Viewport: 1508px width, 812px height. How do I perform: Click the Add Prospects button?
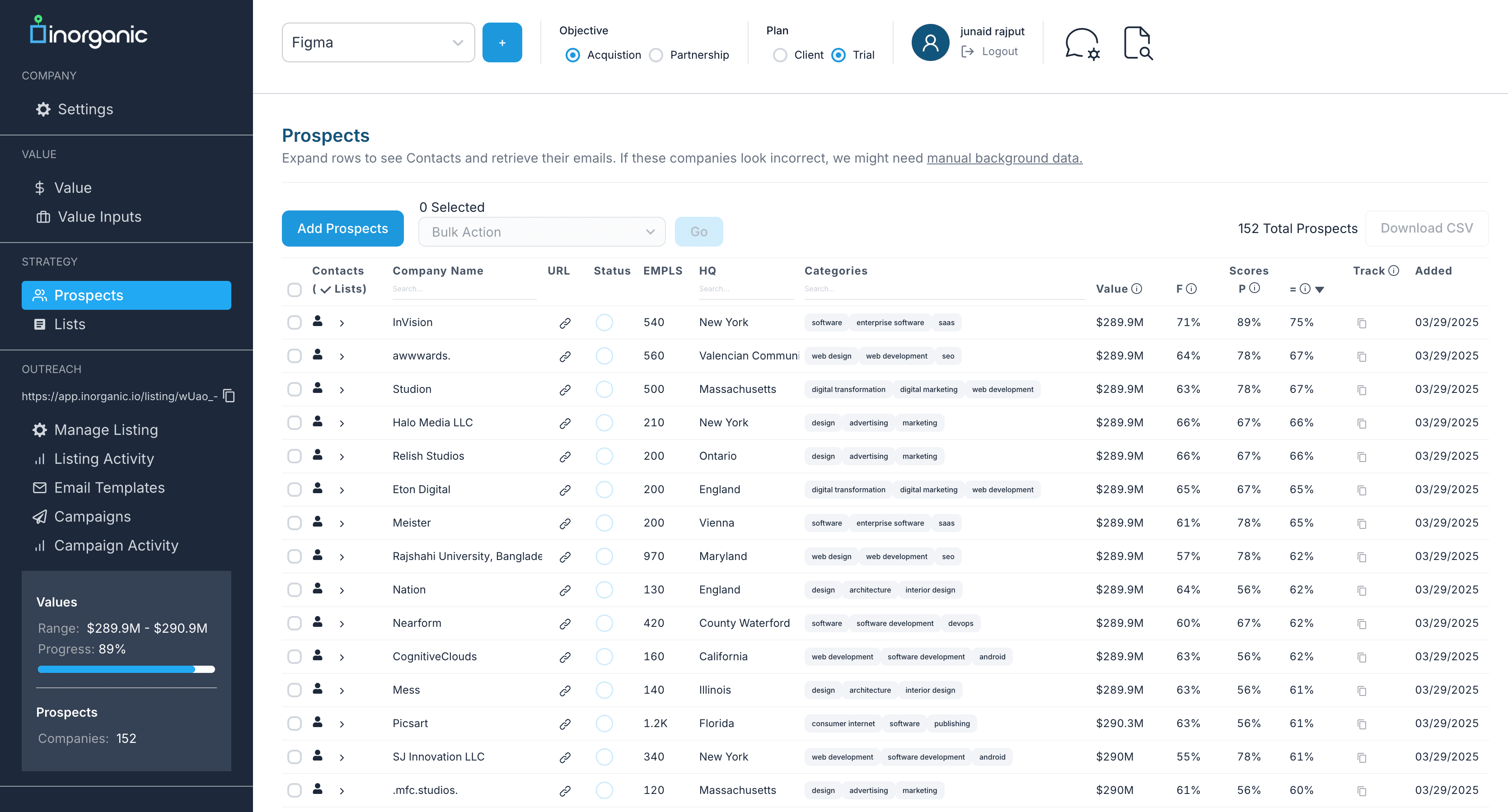[342, 228]
